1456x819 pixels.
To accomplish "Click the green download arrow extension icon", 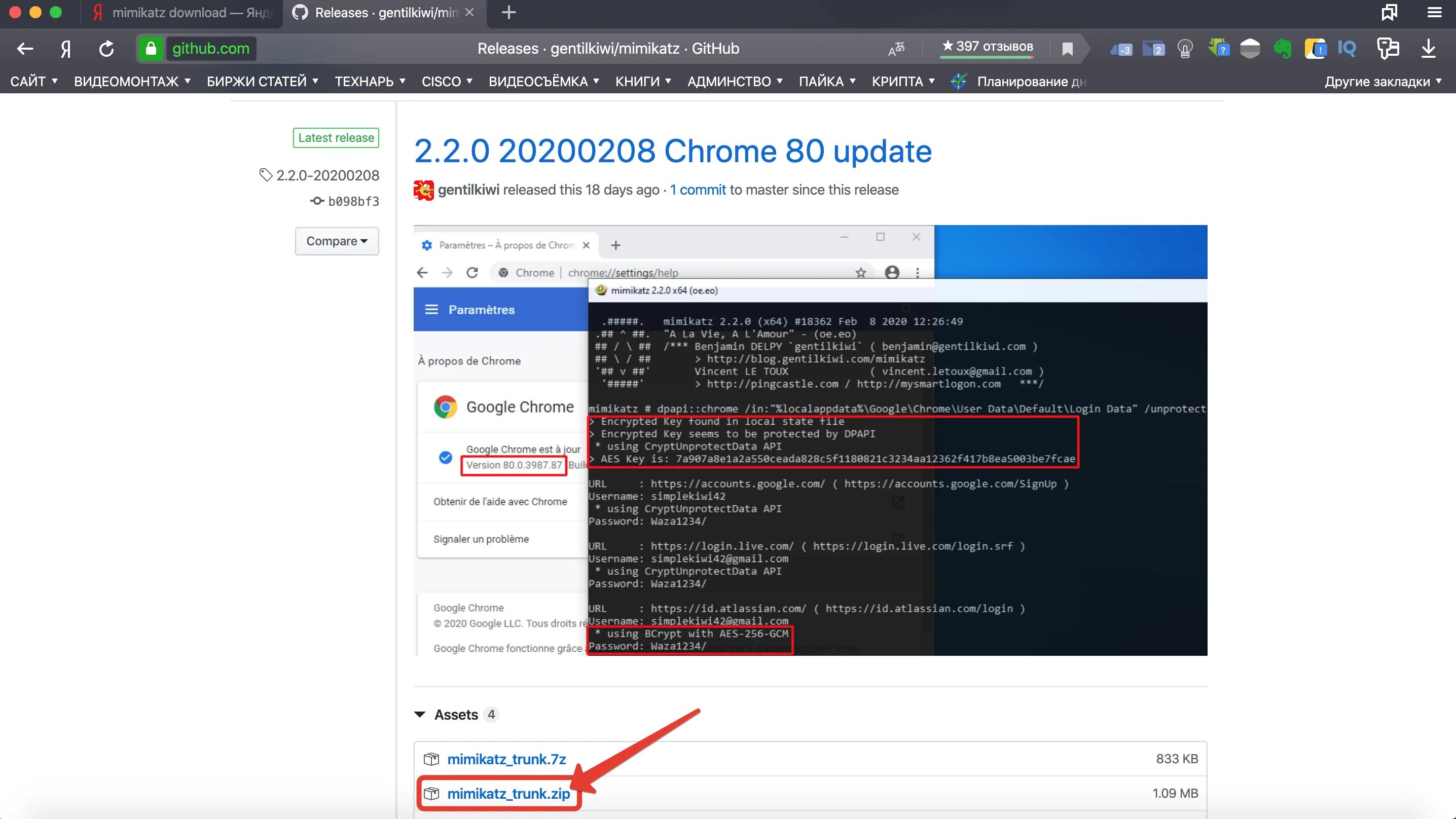I will pos(1218,49).
